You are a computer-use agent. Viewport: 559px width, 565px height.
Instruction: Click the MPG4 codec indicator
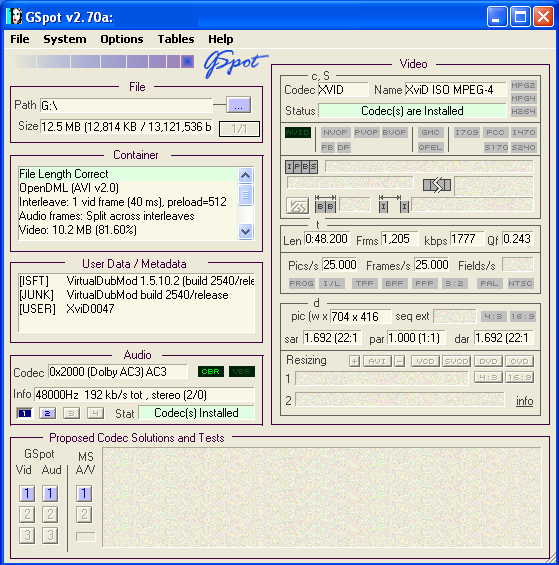pyautogui.click(x=523, y=98)
